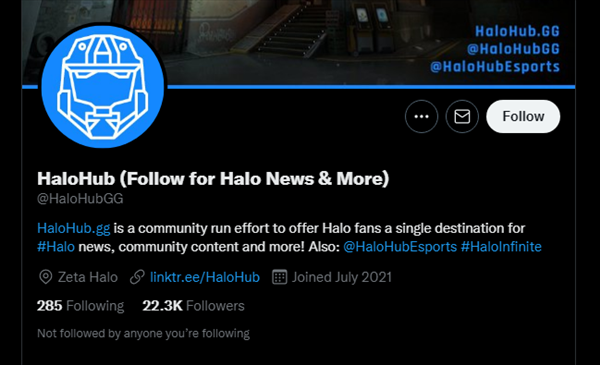The height and width of the screenshot is (365, 600).
Task: Click Joined July 2021 text
Action: click(342, 277)
